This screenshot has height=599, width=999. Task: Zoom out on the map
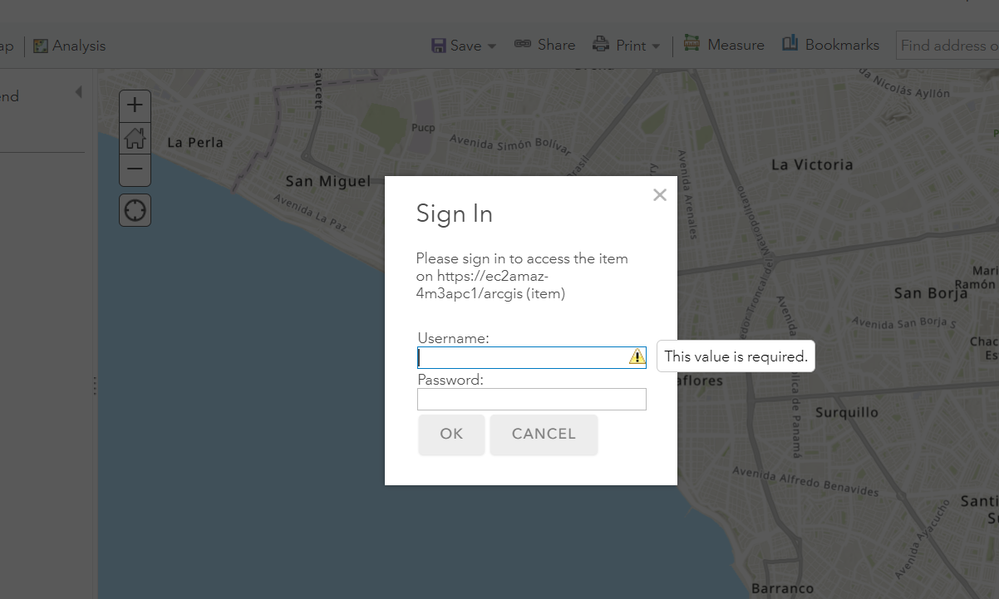pyautogui.click(x=135, y=170)
